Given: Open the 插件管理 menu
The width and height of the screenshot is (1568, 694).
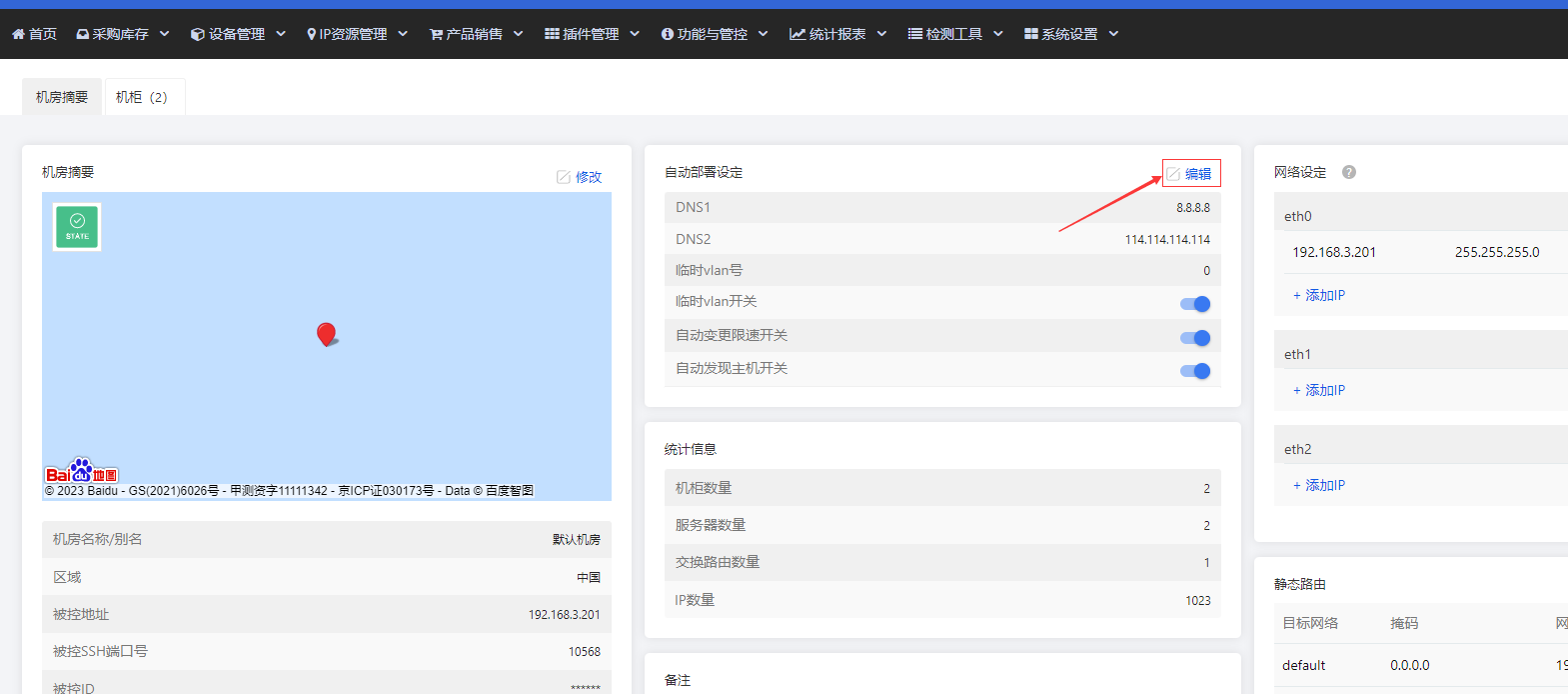Looking at the screenshot, I should 592,34.
